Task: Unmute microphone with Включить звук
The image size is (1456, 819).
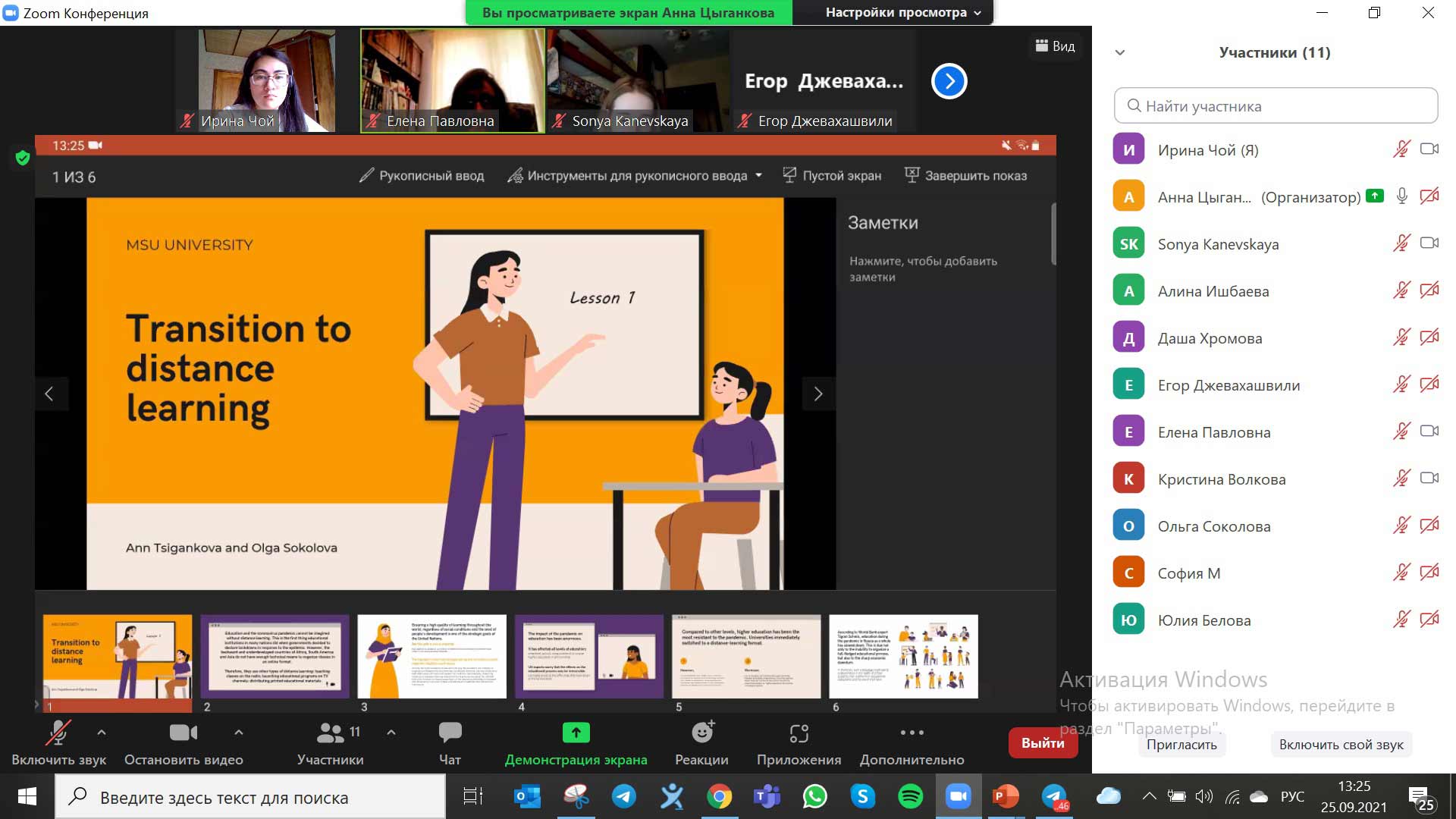Action: click(58, 733)
